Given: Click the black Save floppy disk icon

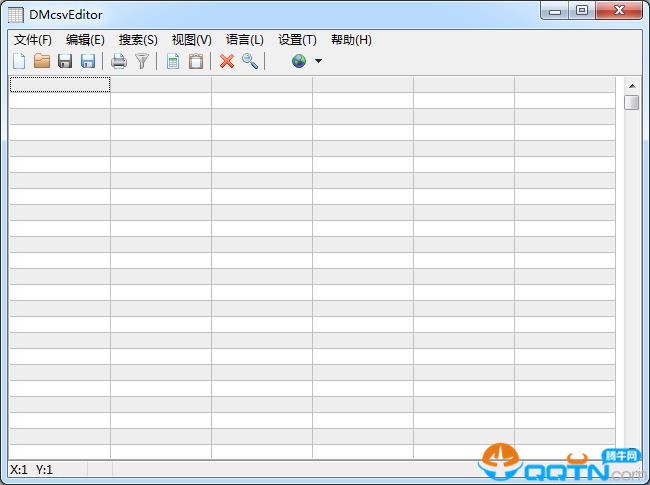Looking at the screenshot, I should (65, 61).
